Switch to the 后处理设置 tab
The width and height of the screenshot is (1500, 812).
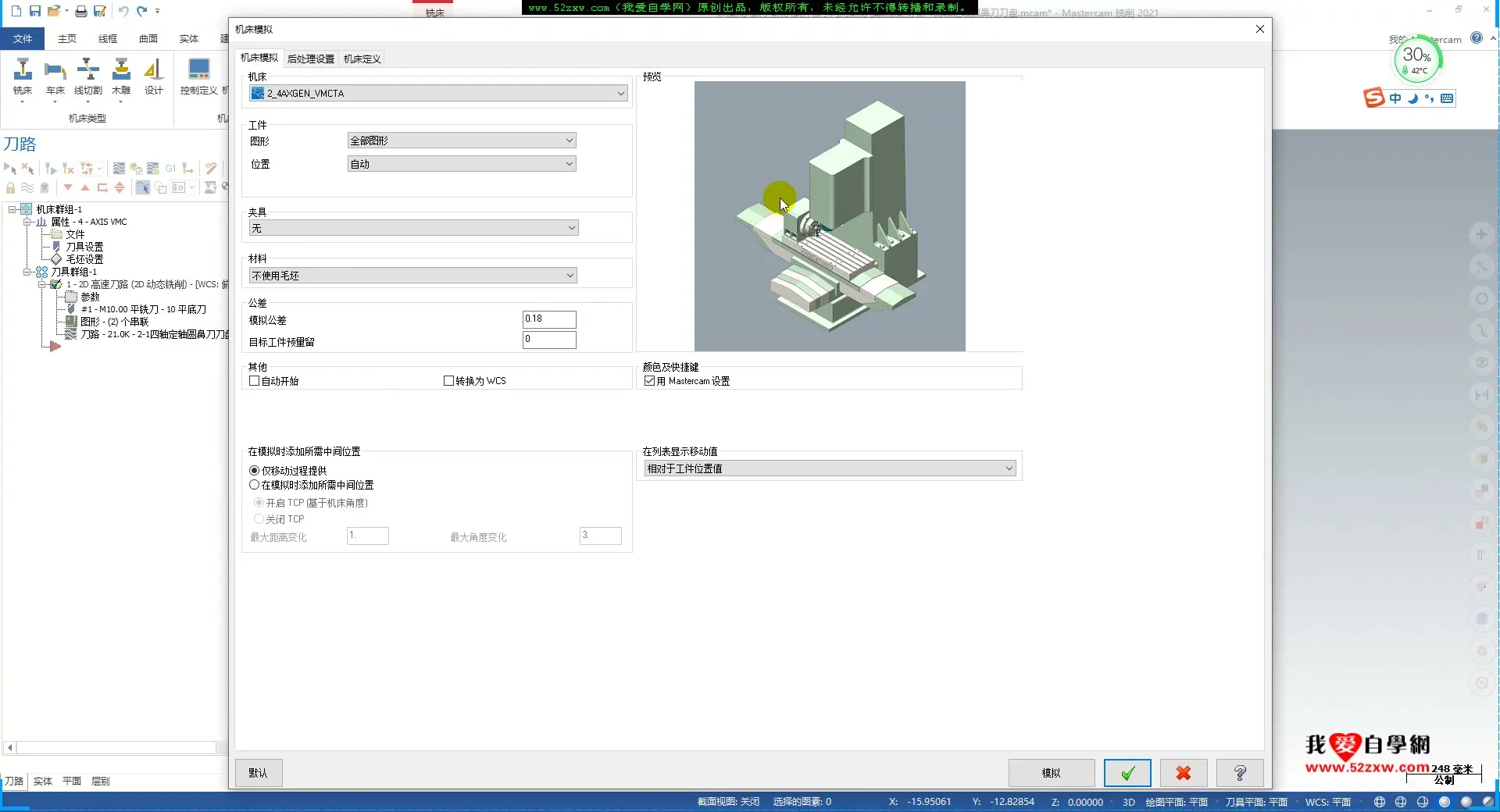click(310, 59)
